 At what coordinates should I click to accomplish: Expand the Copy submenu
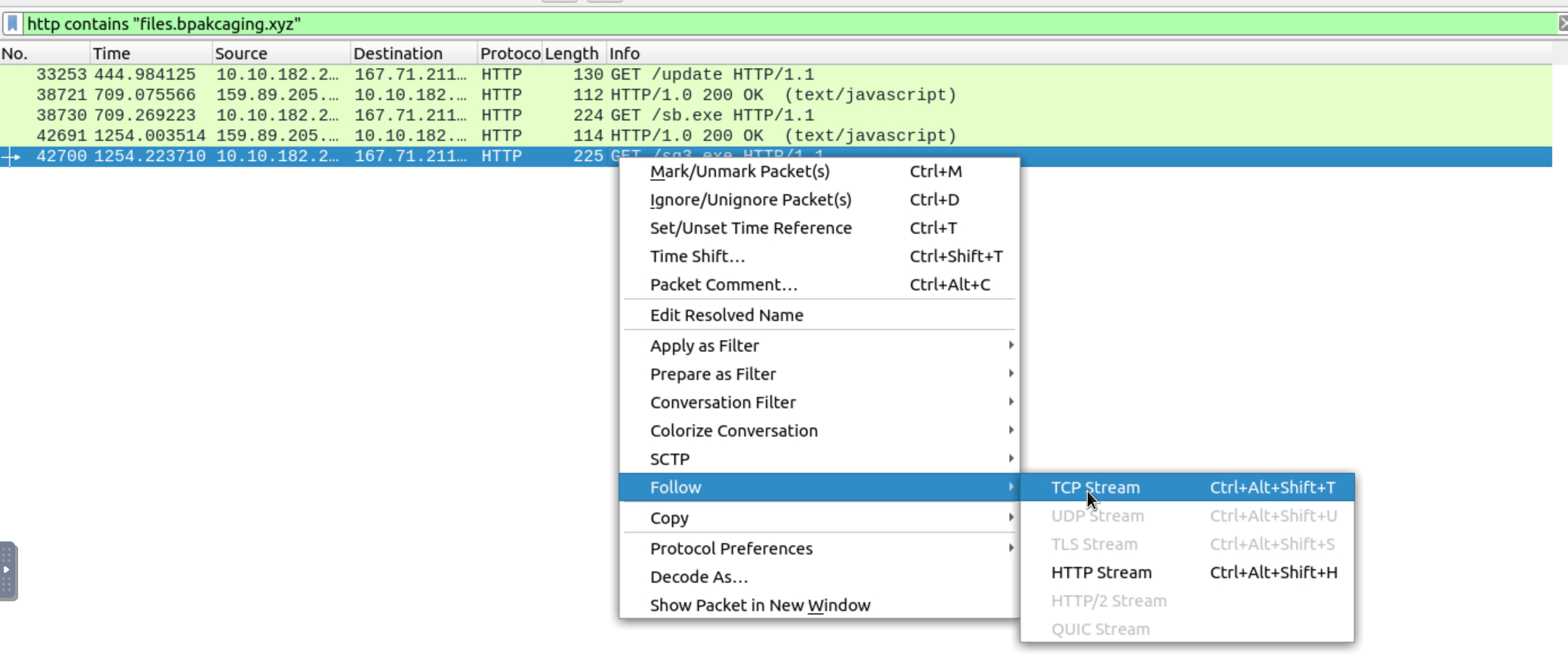(819, 518)
